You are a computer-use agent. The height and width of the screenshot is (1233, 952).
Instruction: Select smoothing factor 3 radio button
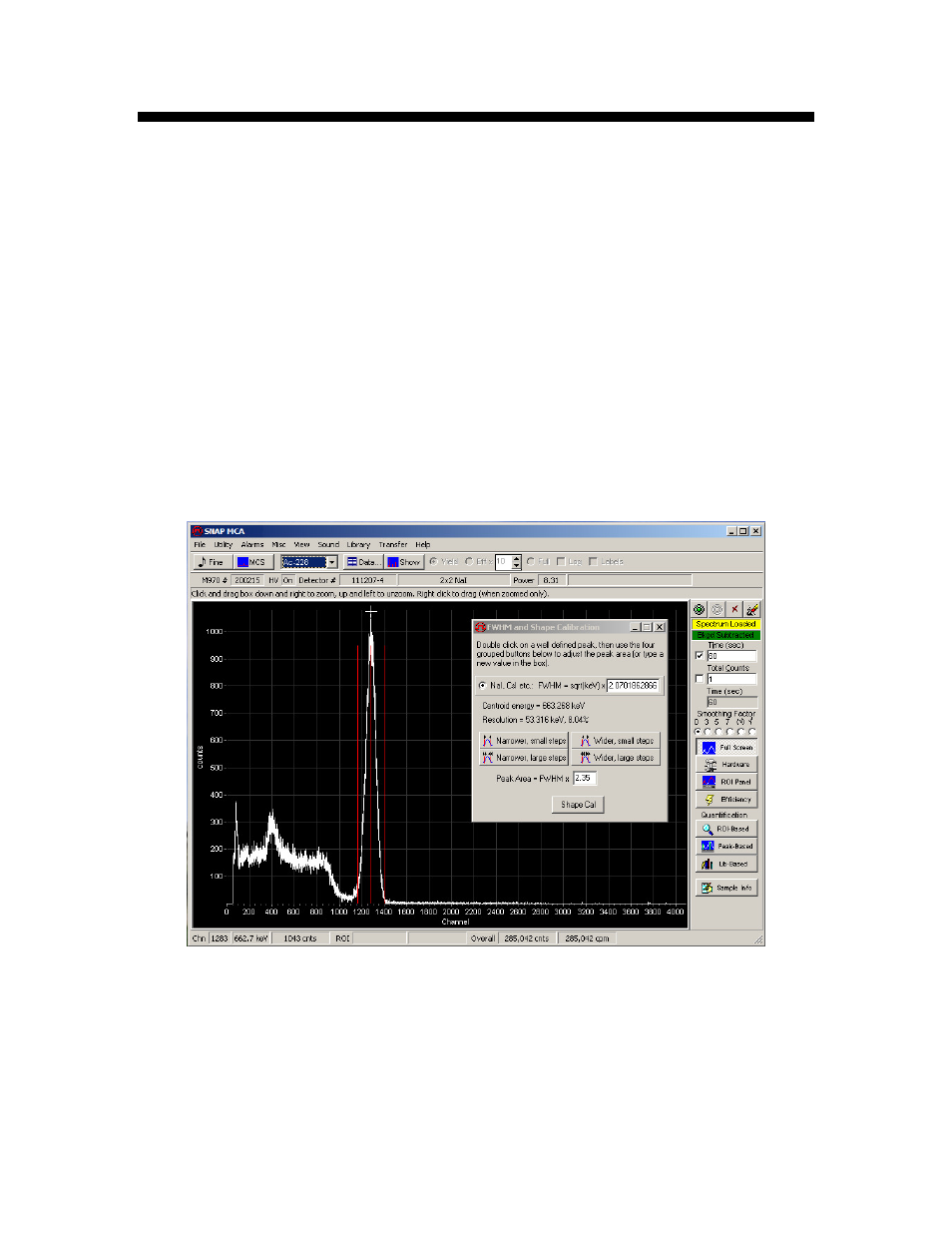click(x=709, y=731)
